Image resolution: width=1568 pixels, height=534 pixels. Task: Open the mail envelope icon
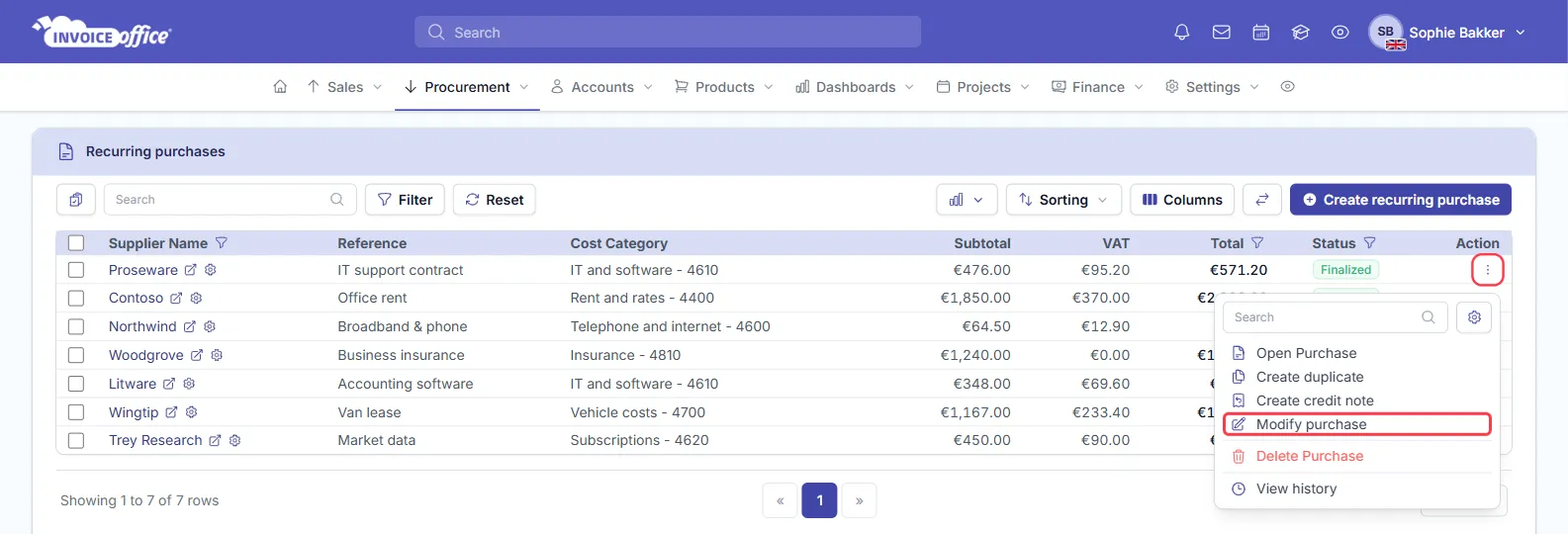click(1222, 33)
